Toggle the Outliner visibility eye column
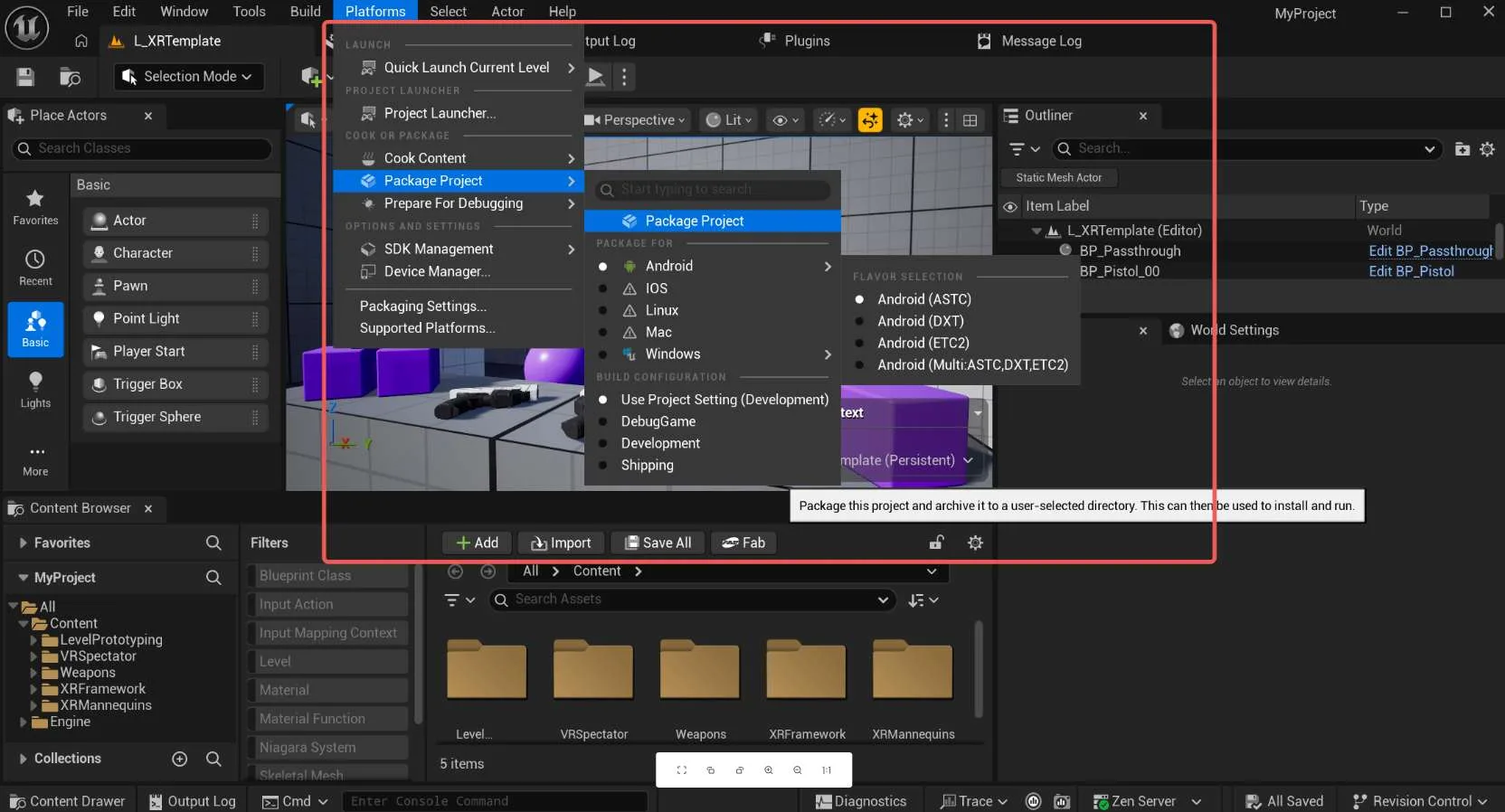This screenshot has height=812, width=1505. point(1010,206)
